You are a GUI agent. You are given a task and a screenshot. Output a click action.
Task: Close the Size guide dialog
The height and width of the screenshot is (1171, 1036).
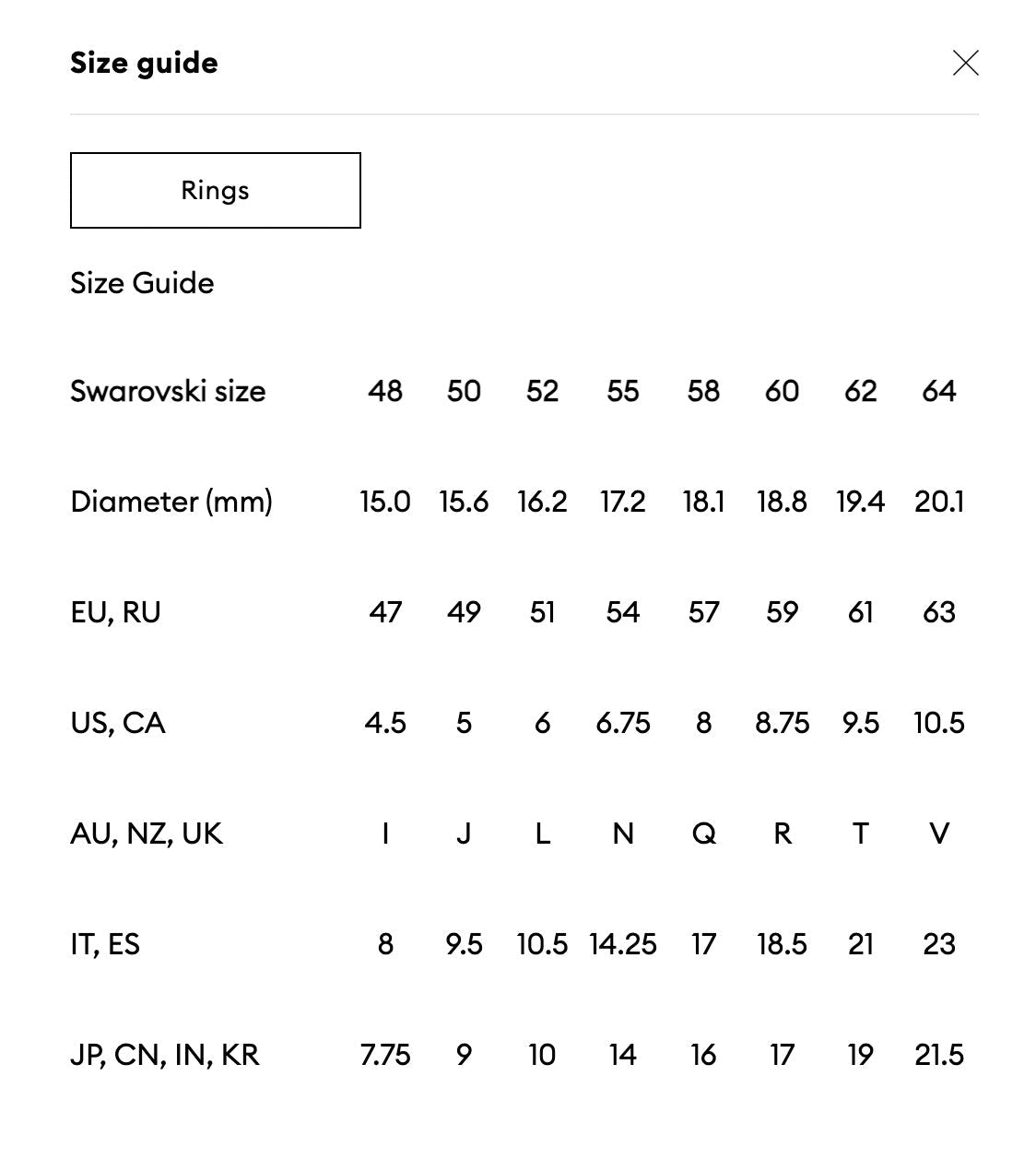pyautogui.click(x=965, y=63)
